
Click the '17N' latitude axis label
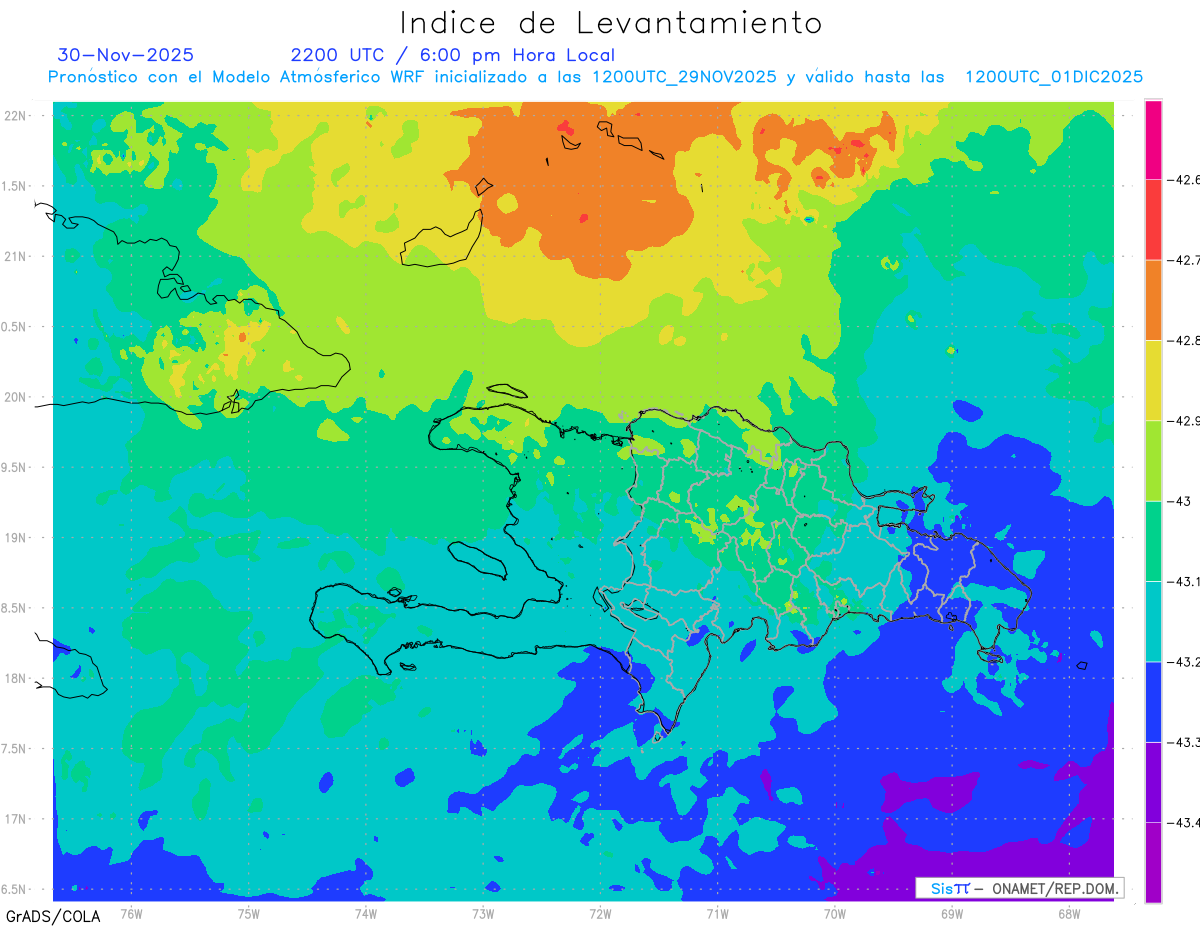(x=17, y=819)
